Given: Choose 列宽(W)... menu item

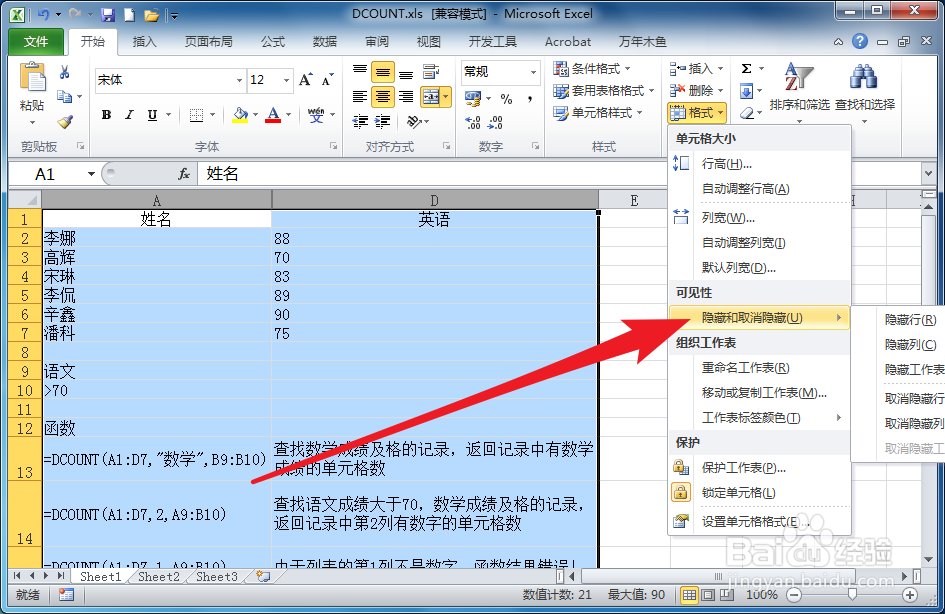Looking at the screenshot, I should pos(759,218).
